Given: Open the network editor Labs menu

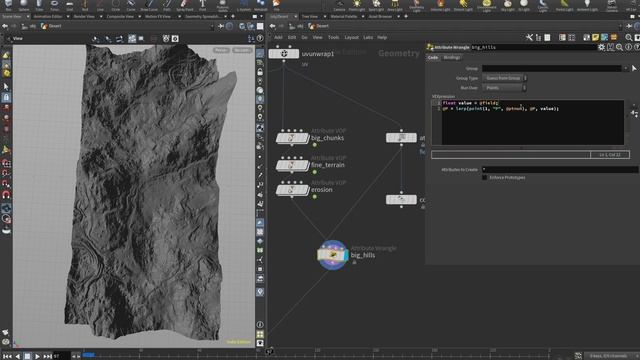Looking at the screenshot, I should coord(368,38).
